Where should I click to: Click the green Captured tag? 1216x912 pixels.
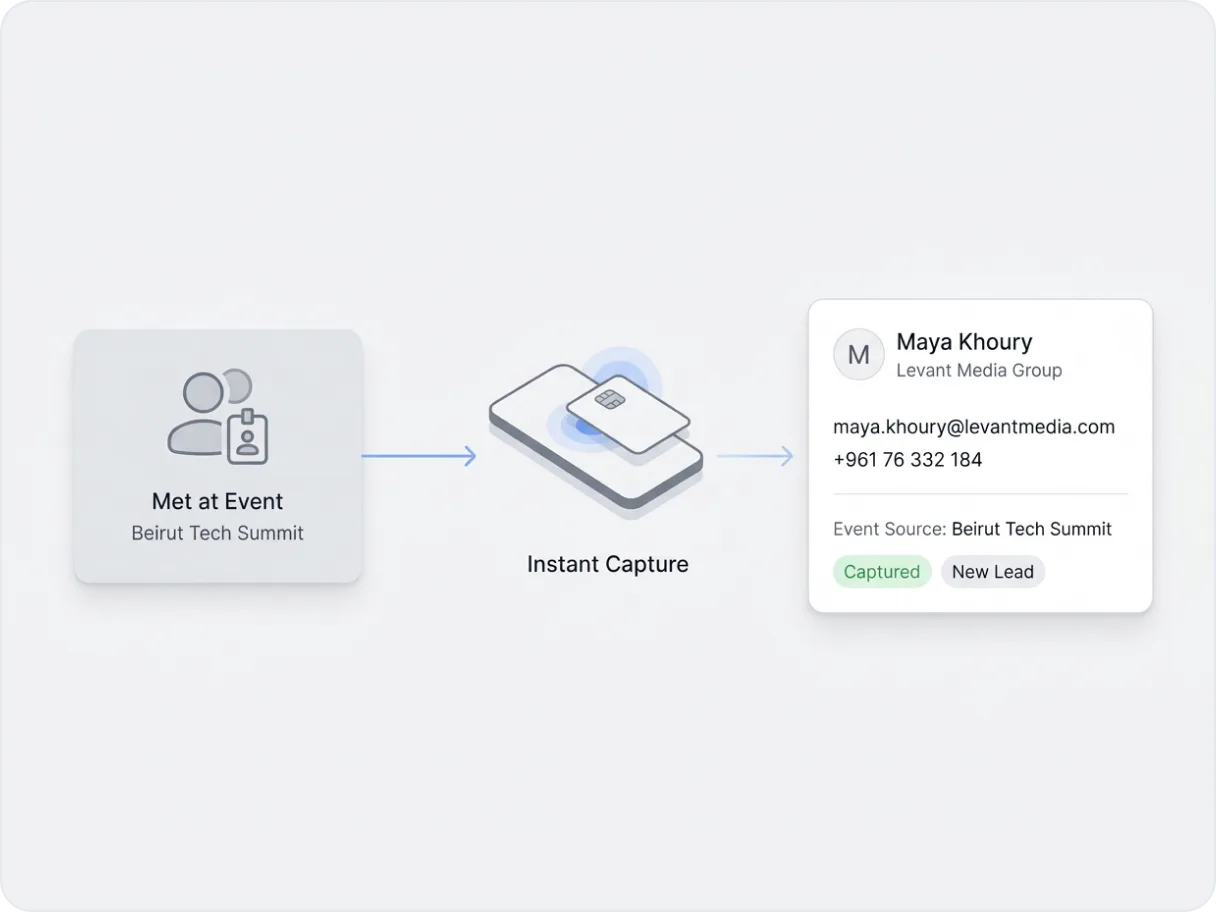[x=881, y=572]
